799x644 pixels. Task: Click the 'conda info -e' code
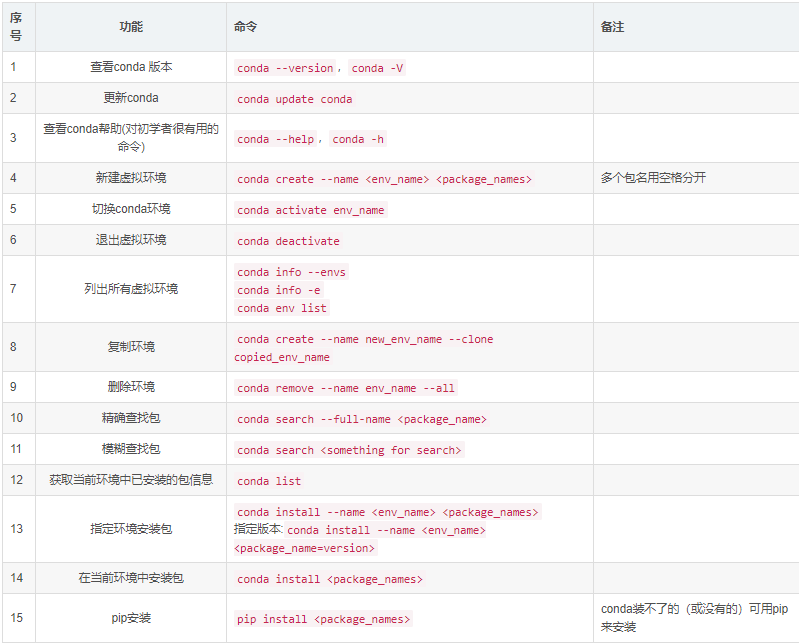coord(279,290)
